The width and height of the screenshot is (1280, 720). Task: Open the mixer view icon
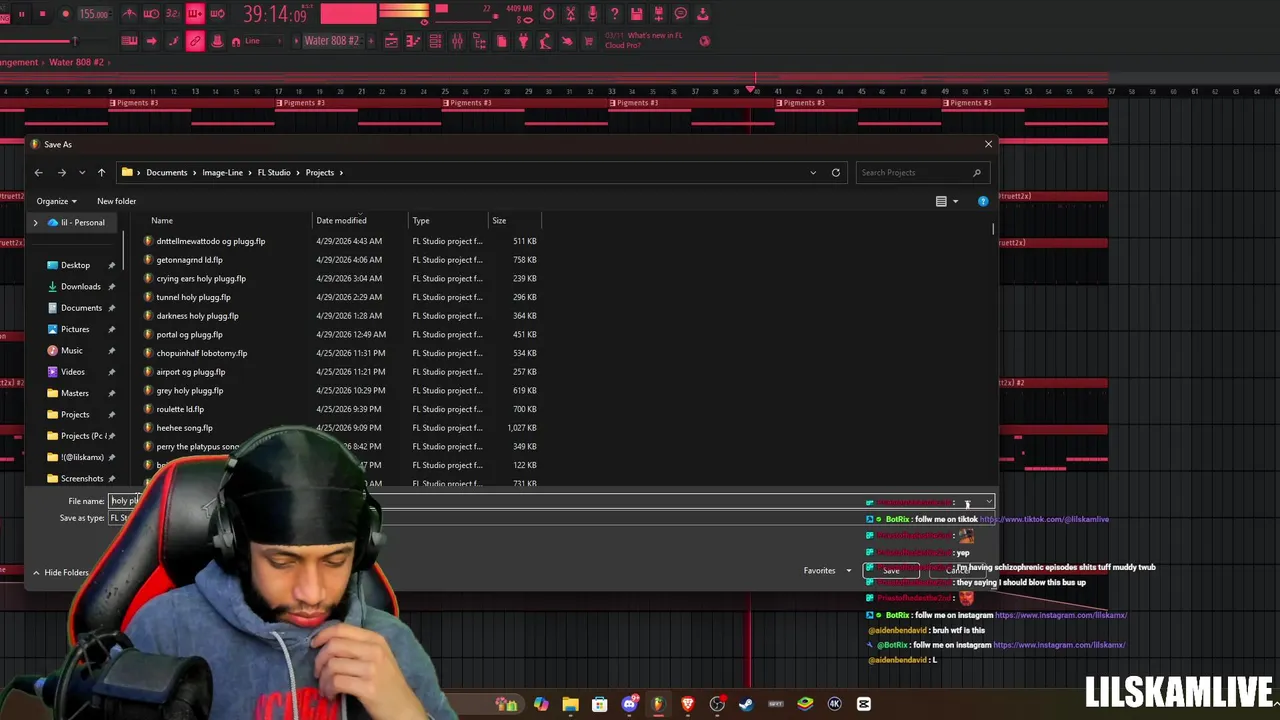tap(457, 41)
